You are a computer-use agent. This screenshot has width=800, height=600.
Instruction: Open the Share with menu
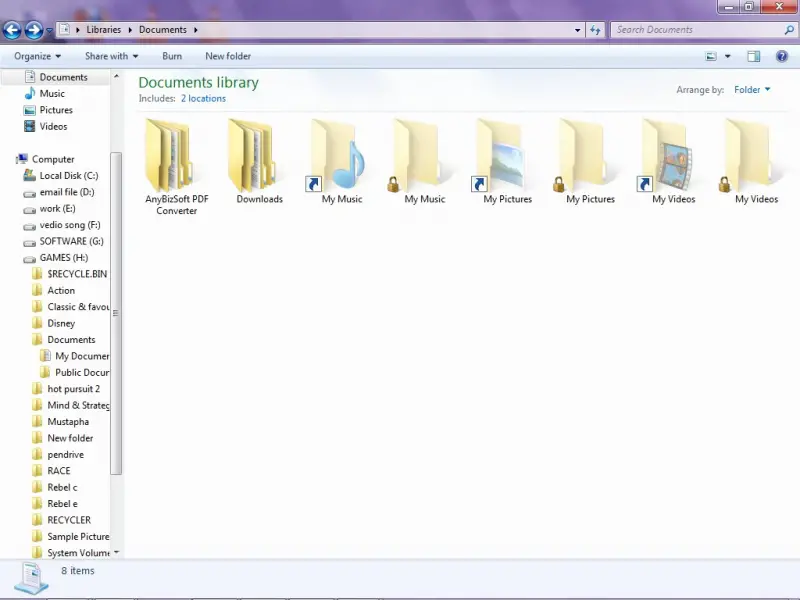coord(111,56)
